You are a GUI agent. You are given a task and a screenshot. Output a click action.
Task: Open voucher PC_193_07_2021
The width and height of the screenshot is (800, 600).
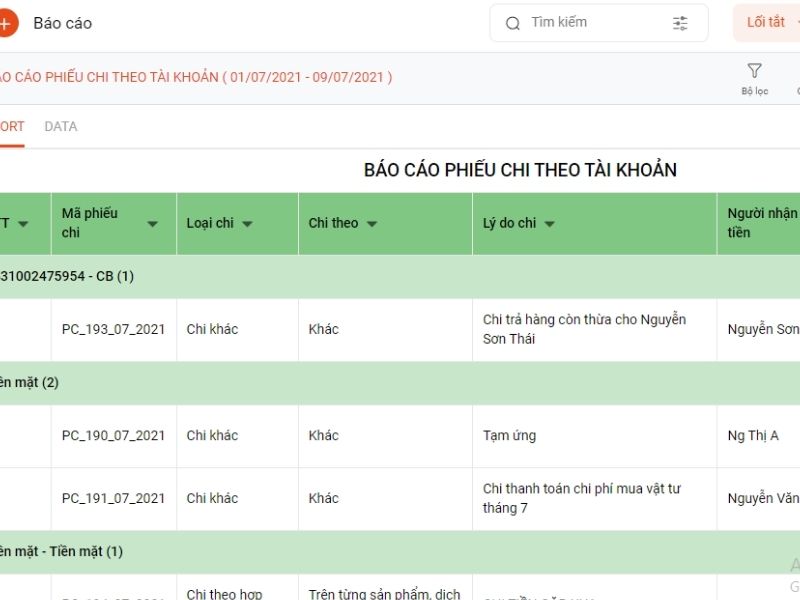point(113,330)
